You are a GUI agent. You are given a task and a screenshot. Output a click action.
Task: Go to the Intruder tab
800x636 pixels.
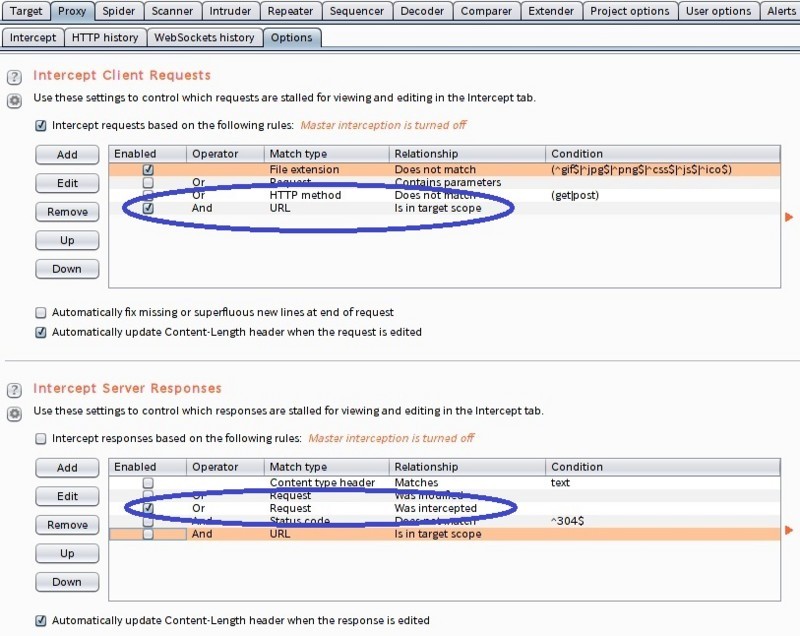pos(231,11)
